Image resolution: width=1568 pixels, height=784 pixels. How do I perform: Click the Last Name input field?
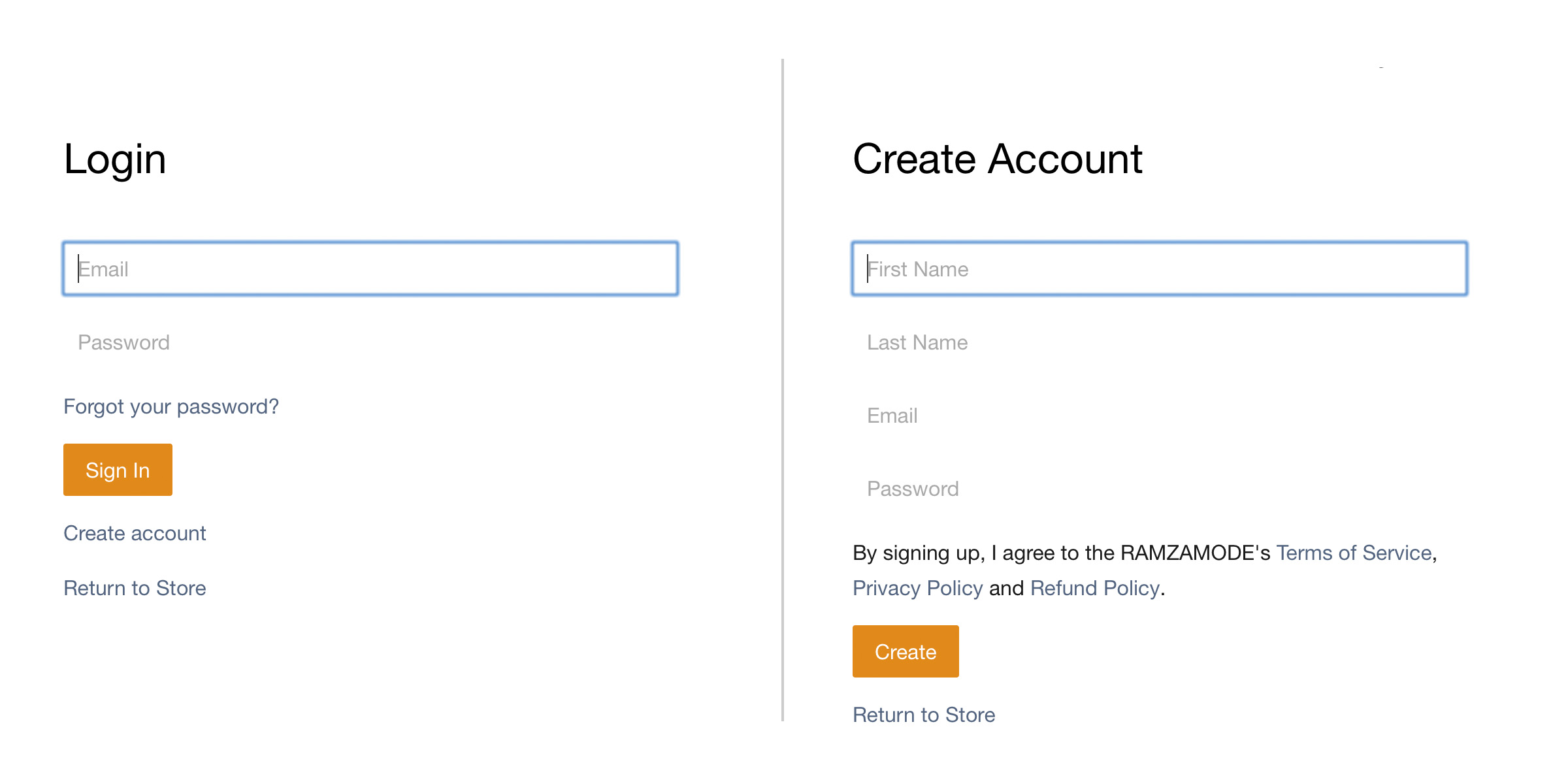point(1160,342)
